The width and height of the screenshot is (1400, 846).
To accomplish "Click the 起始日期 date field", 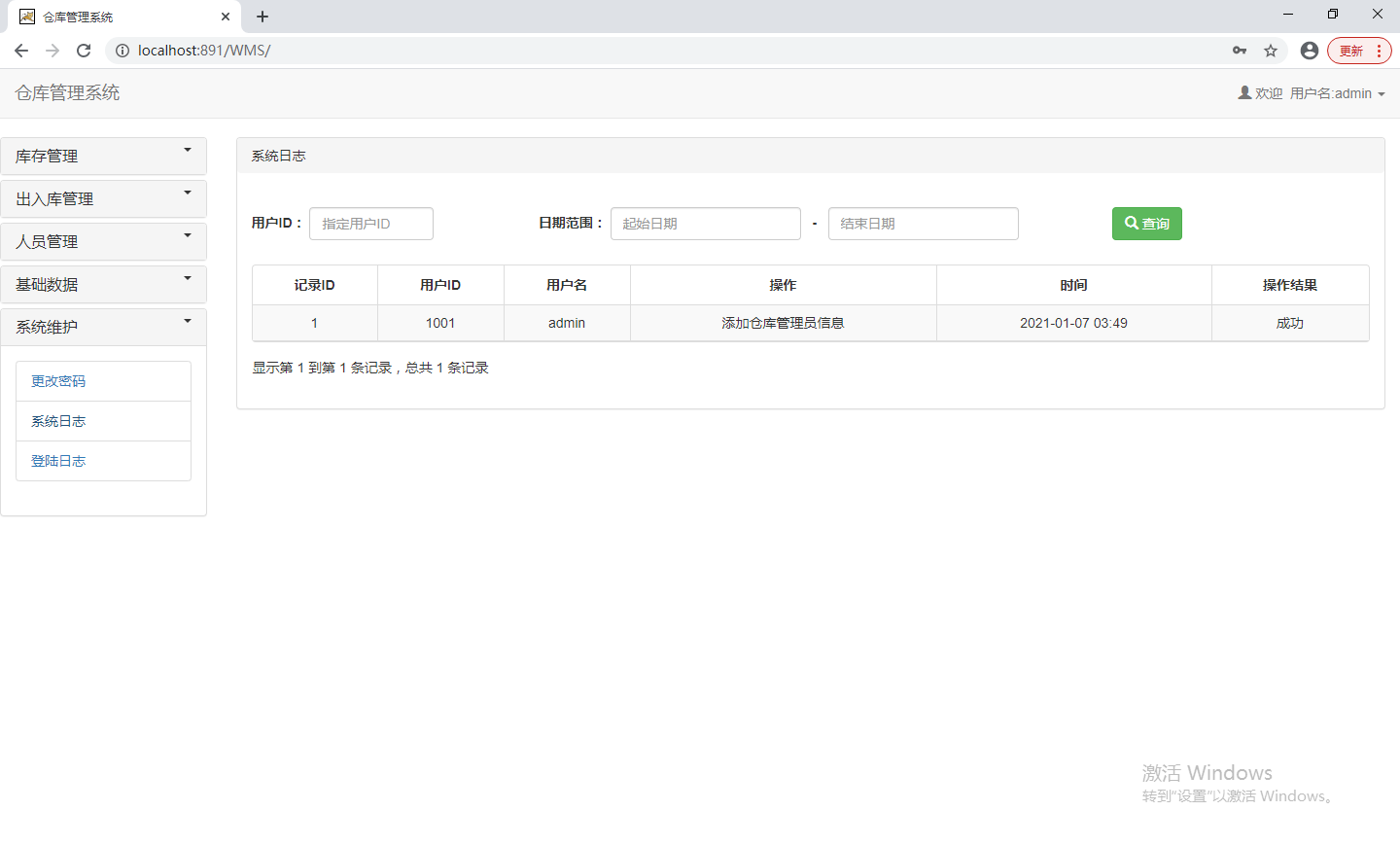I will [x=706, y=224].
